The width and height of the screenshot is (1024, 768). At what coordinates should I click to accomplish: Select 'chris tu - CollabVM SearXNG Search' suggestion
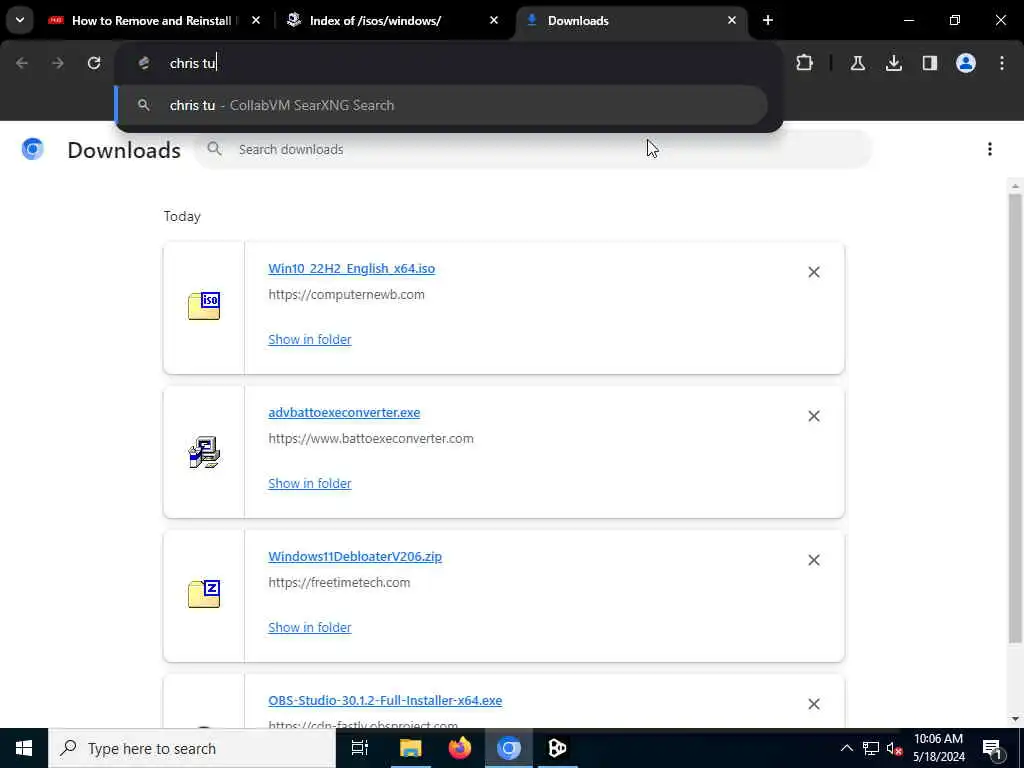pyautogui.click(x=441, y=105)
